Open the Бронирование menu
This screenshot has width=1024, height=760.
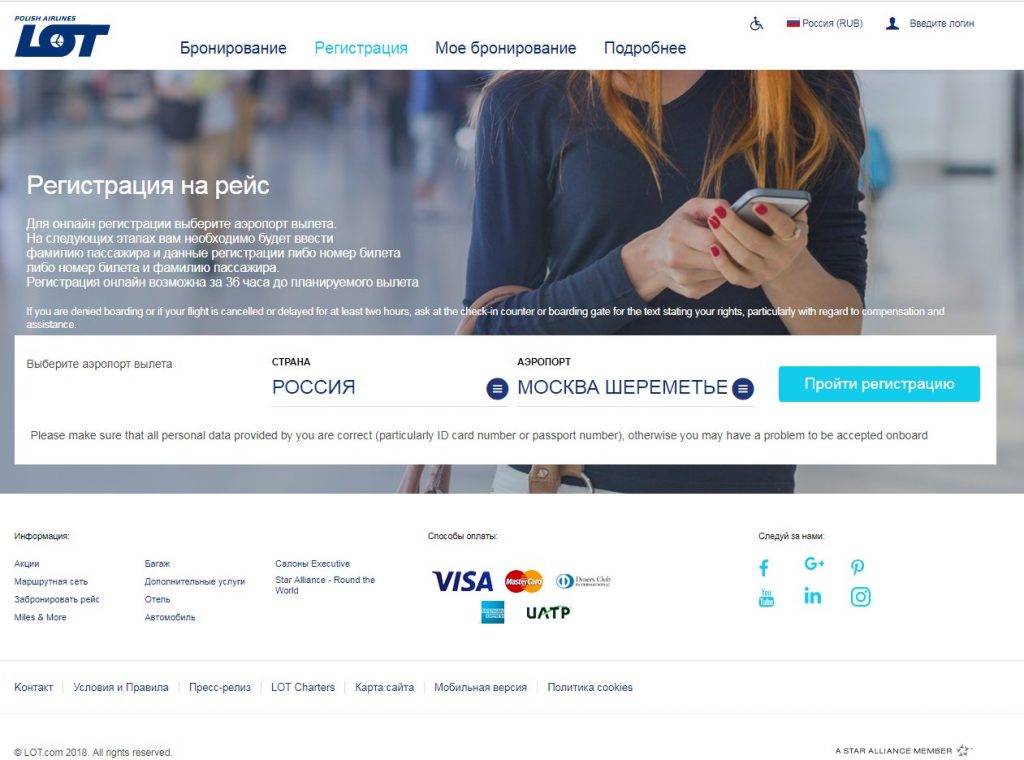(233, 48)
